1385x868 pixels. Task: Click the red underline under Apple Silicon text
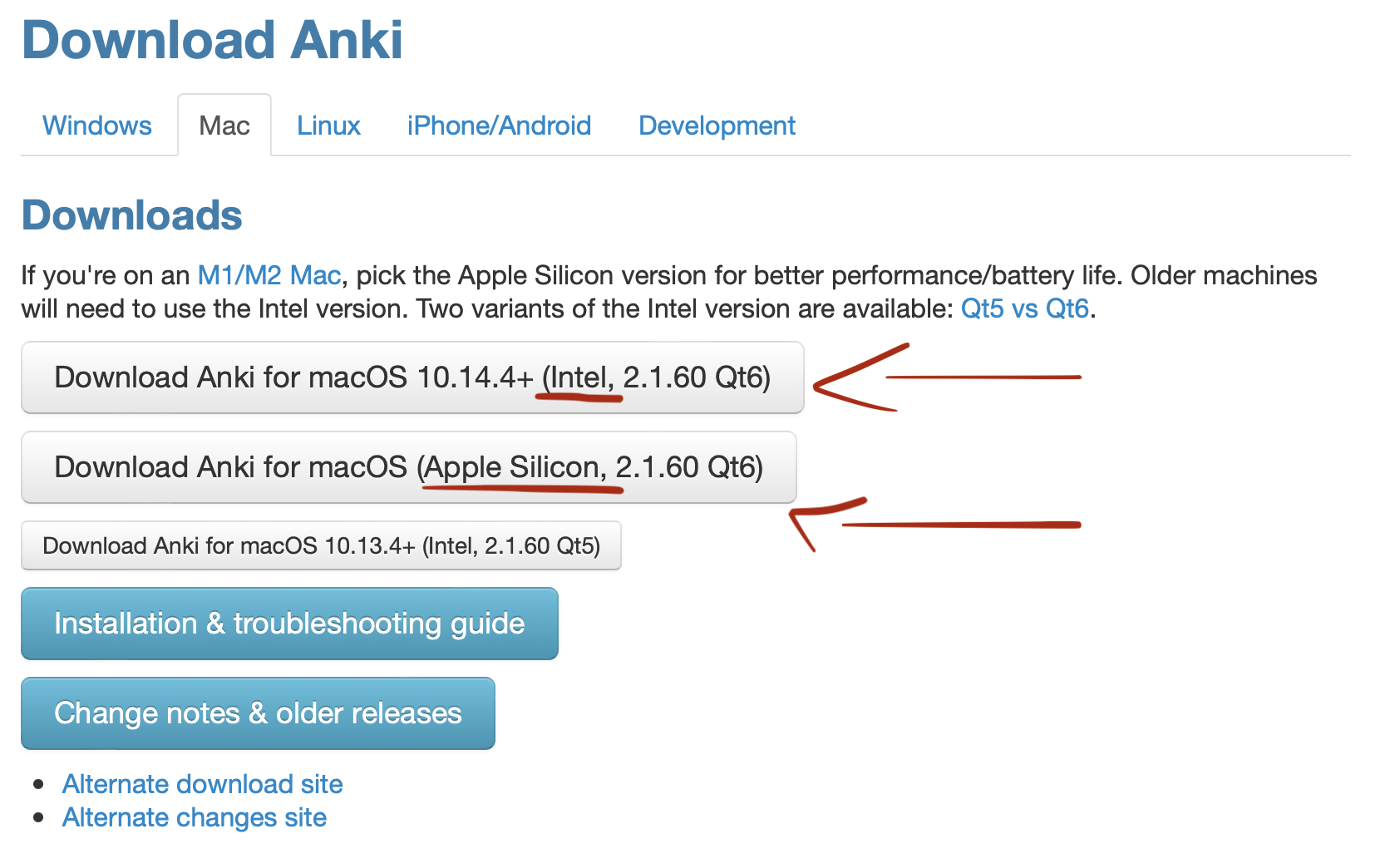[x=523, y=489]
